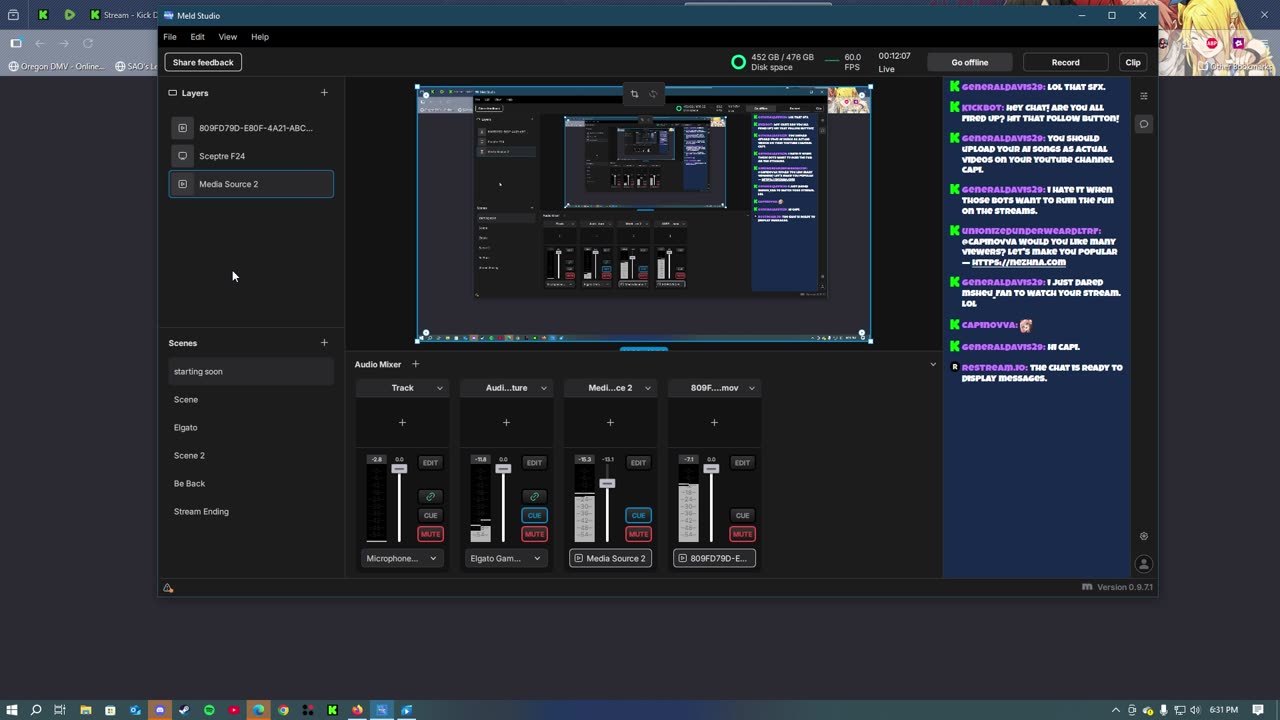Click the mezuna.com link in chat
Viewport: 1280px width, 720px height.
point(1019,262)
